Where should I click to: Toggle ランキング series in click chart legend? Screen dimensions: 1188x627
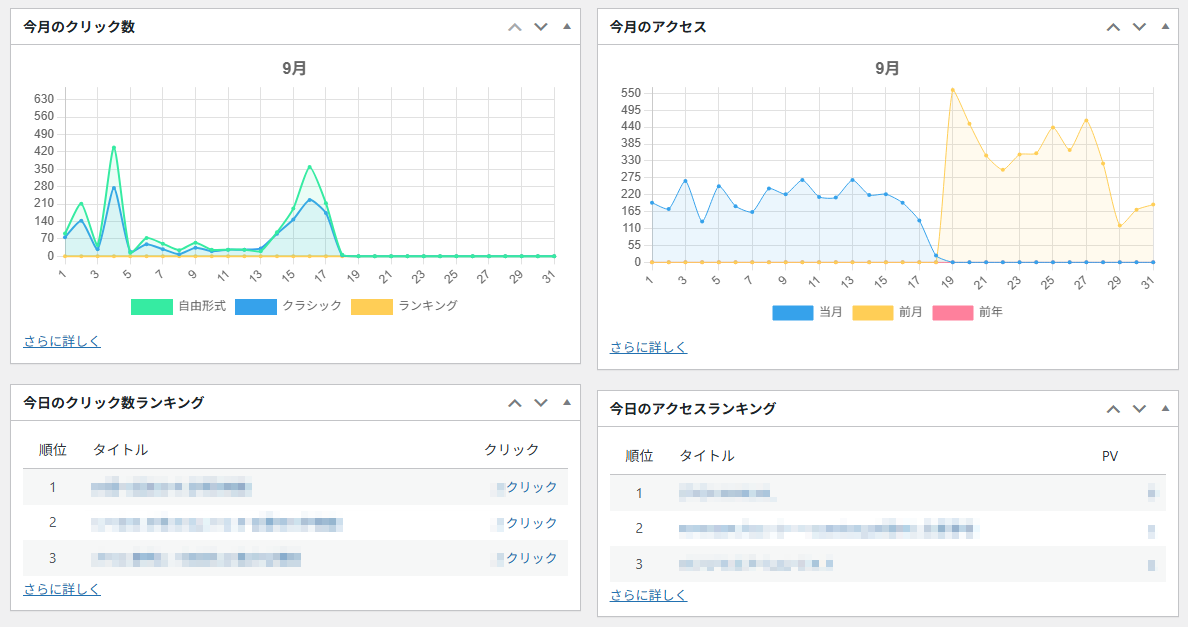coord(371,306)
